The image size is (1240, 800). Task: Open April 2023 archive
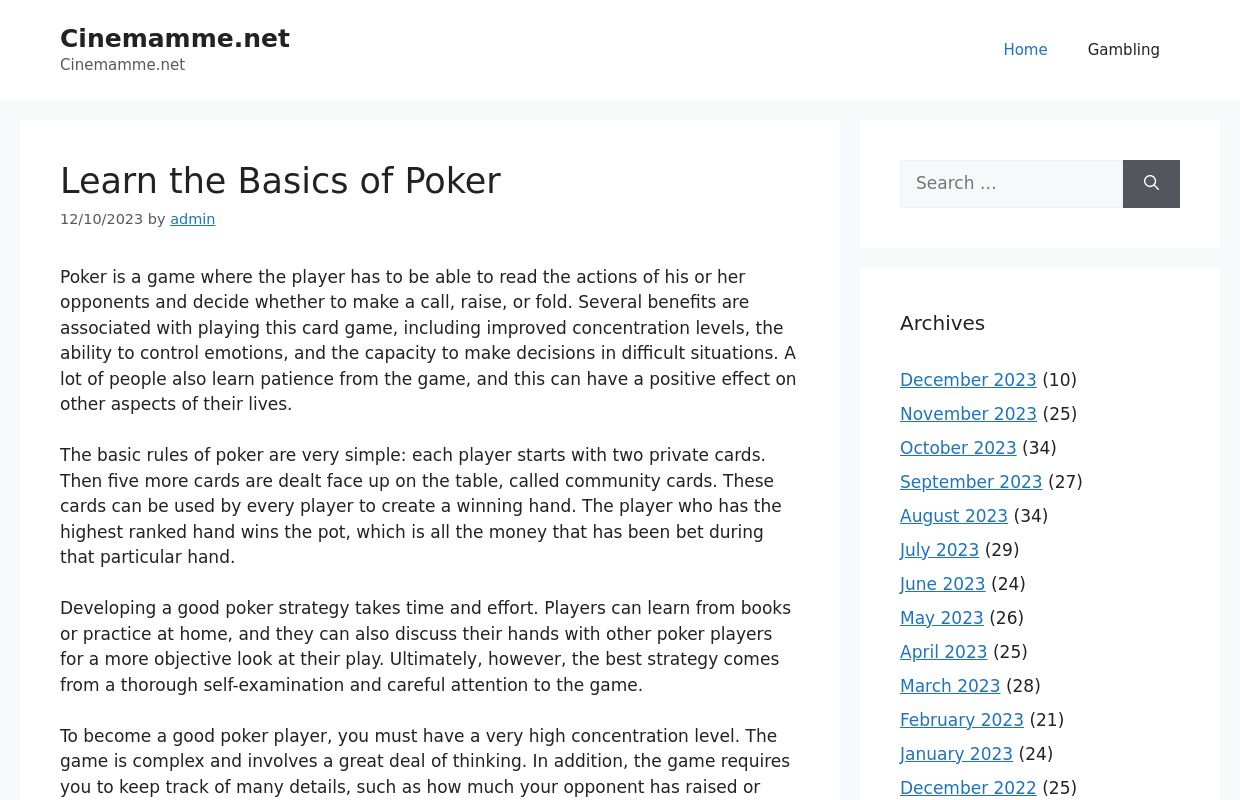tap(943, 652)
